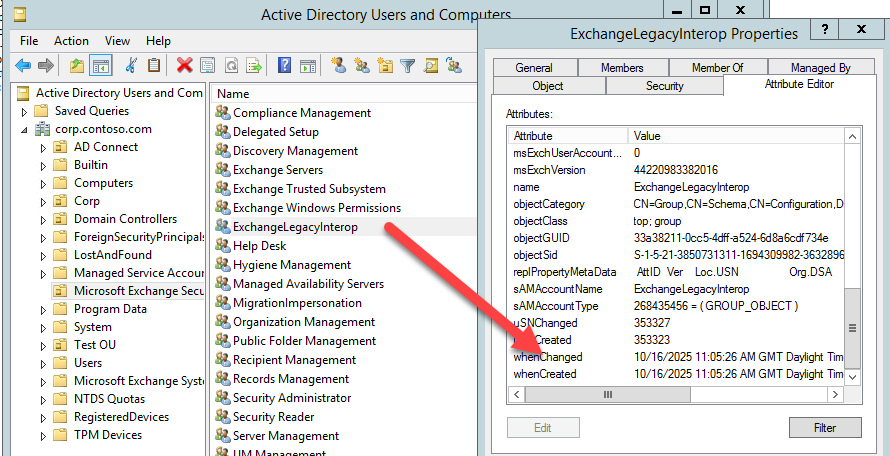Click the Filter button in Attribute Editor
Viewport: 890px width, 456px height.
[825, 428]
